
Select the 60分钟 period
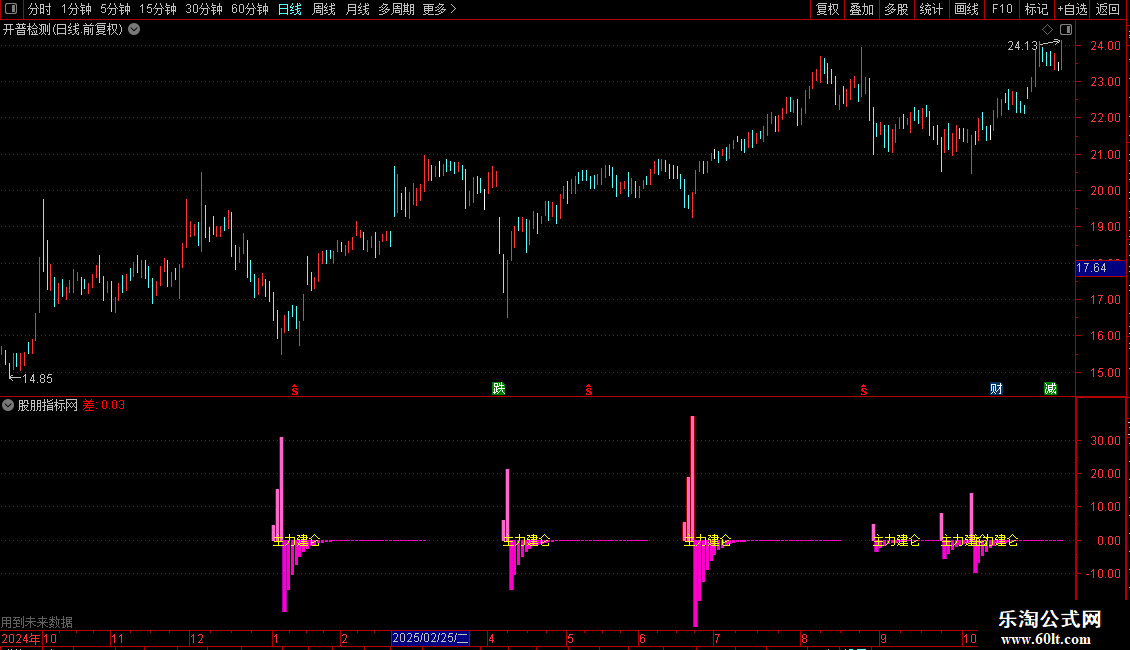coord(250,9)
